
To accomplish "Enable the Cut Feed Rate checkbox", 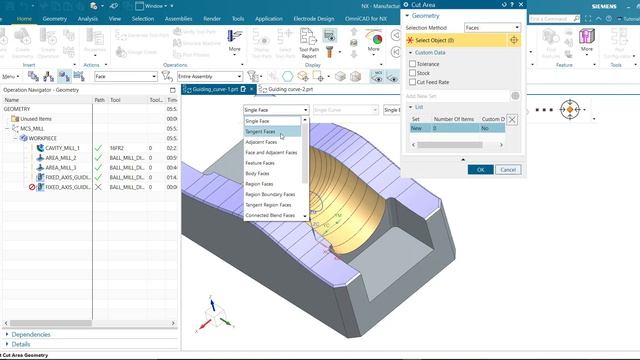I will (413, 82).
